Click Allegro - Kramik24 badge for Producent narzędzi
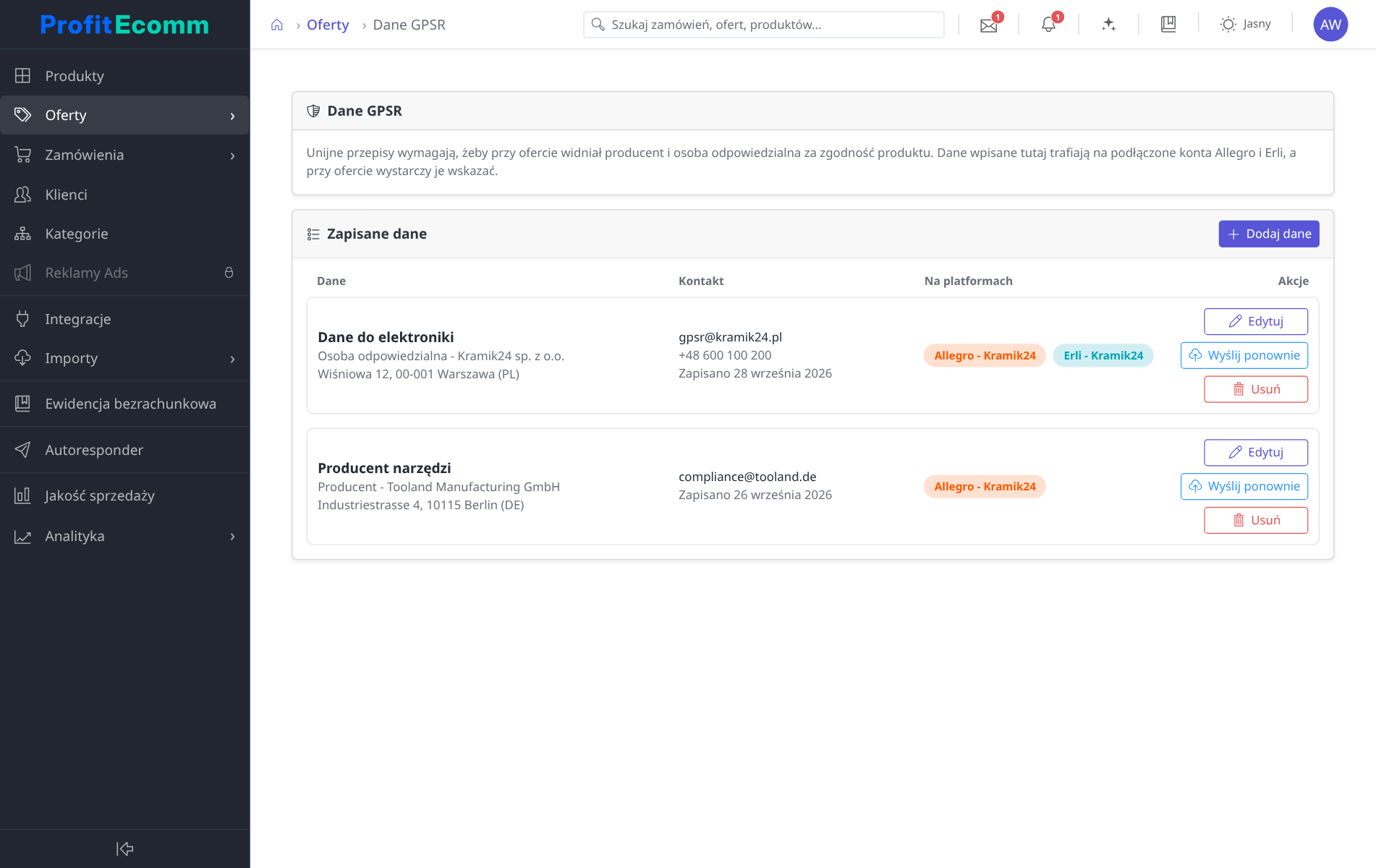 click(x=984, y=486)
